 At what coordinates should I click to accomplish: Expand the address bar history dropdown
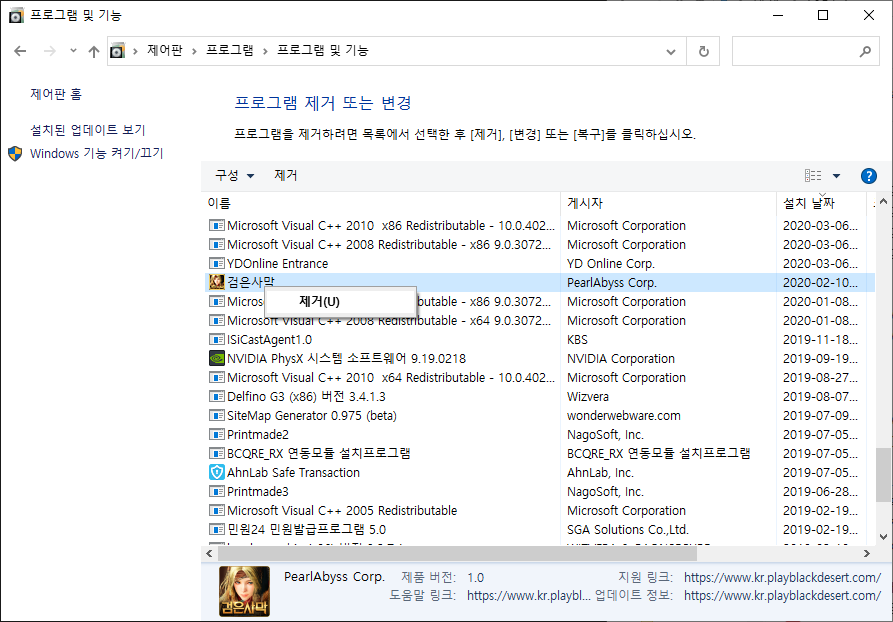[x=671, y=52]
